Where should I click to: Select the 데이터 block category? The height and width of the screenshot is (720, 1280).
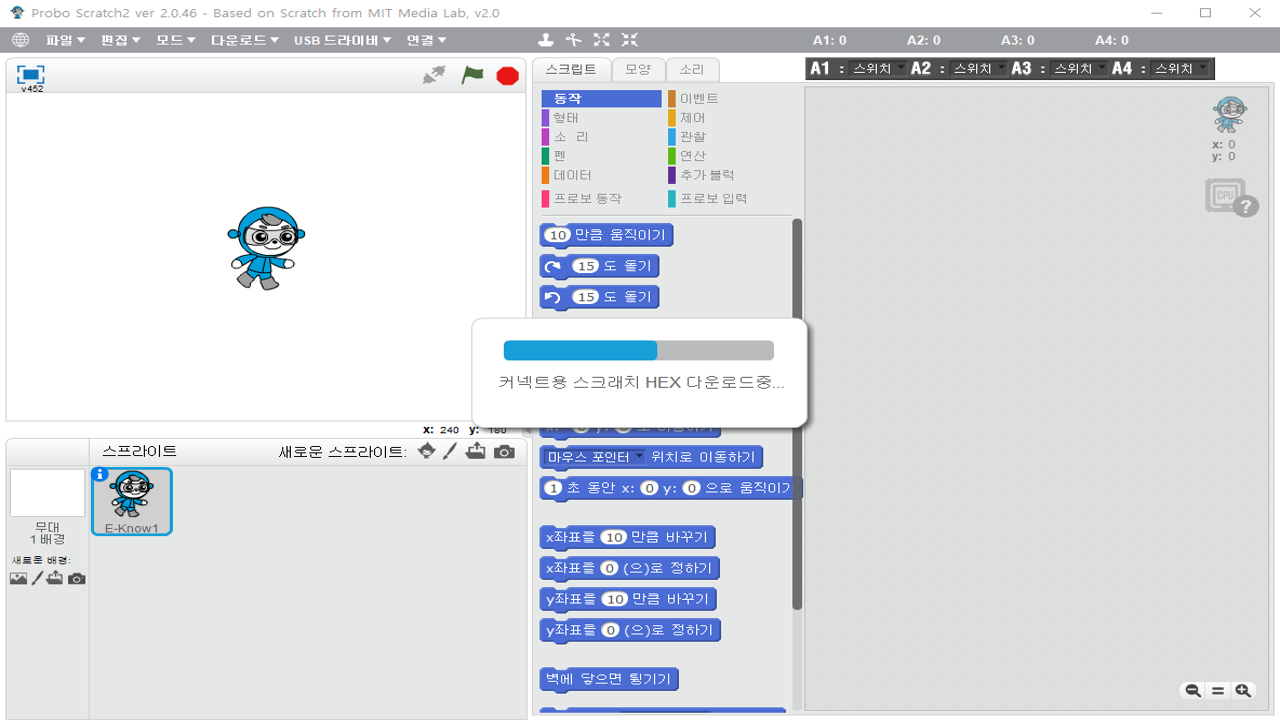coord(601,174)
